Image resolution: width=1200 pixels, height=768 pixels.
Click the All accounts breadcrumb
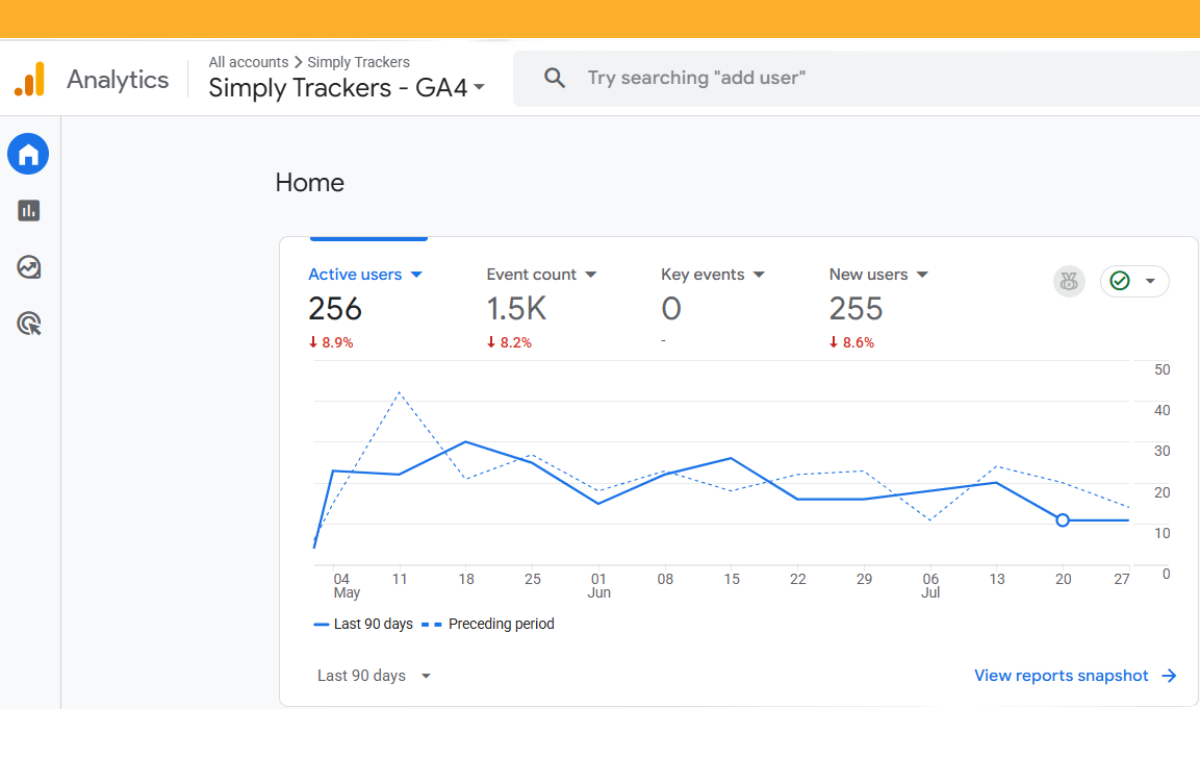point(248,62)
